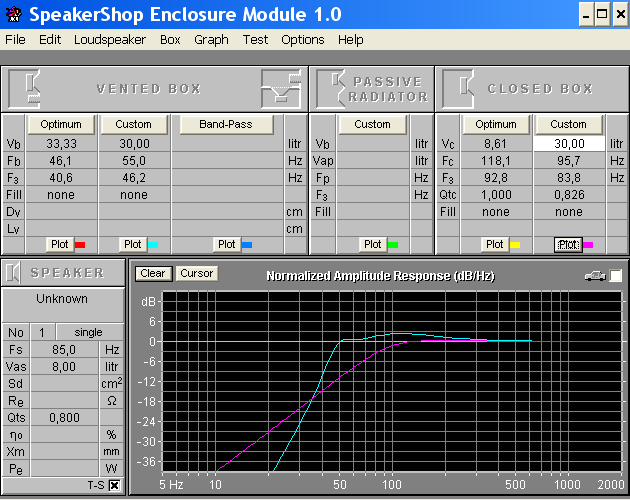Click Closed Box Custom Qtc value 0,826
Screen dimensions: 630x500
coord(569,195)
